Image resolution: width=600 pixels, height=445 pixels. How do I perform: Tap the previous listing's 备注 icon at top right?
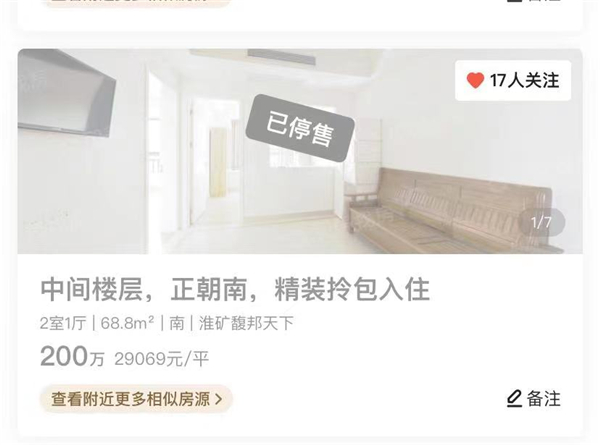click(x=533, y=1)
